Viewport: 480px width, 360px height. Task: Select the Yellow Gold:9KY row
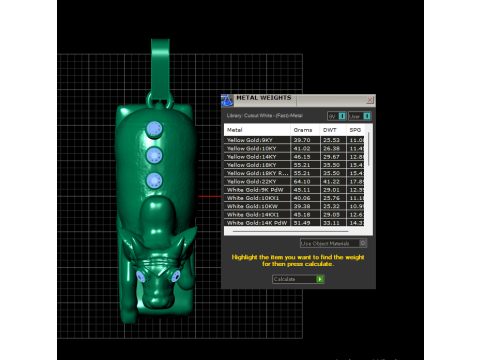294,140
